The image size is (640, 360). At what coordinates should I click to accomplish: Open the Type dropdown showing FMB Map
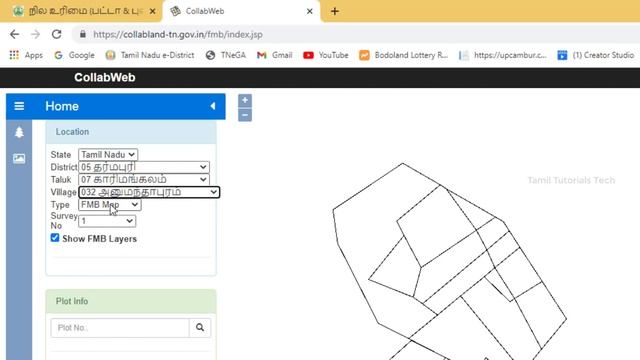[x=110, y=205]
